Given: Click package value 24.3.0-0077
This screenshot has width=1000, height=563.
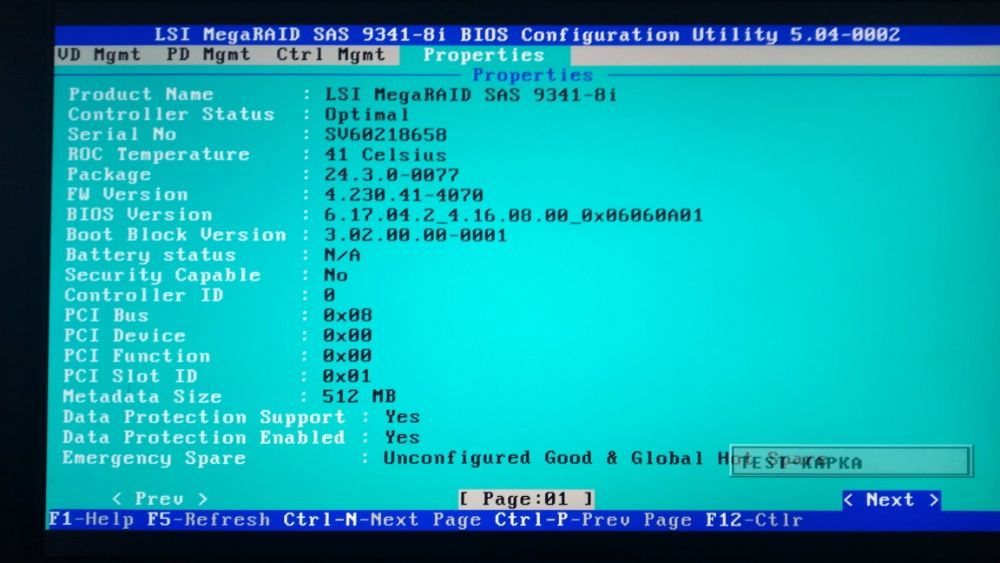Looking at the screenshot, I should (x=392, y=175).
